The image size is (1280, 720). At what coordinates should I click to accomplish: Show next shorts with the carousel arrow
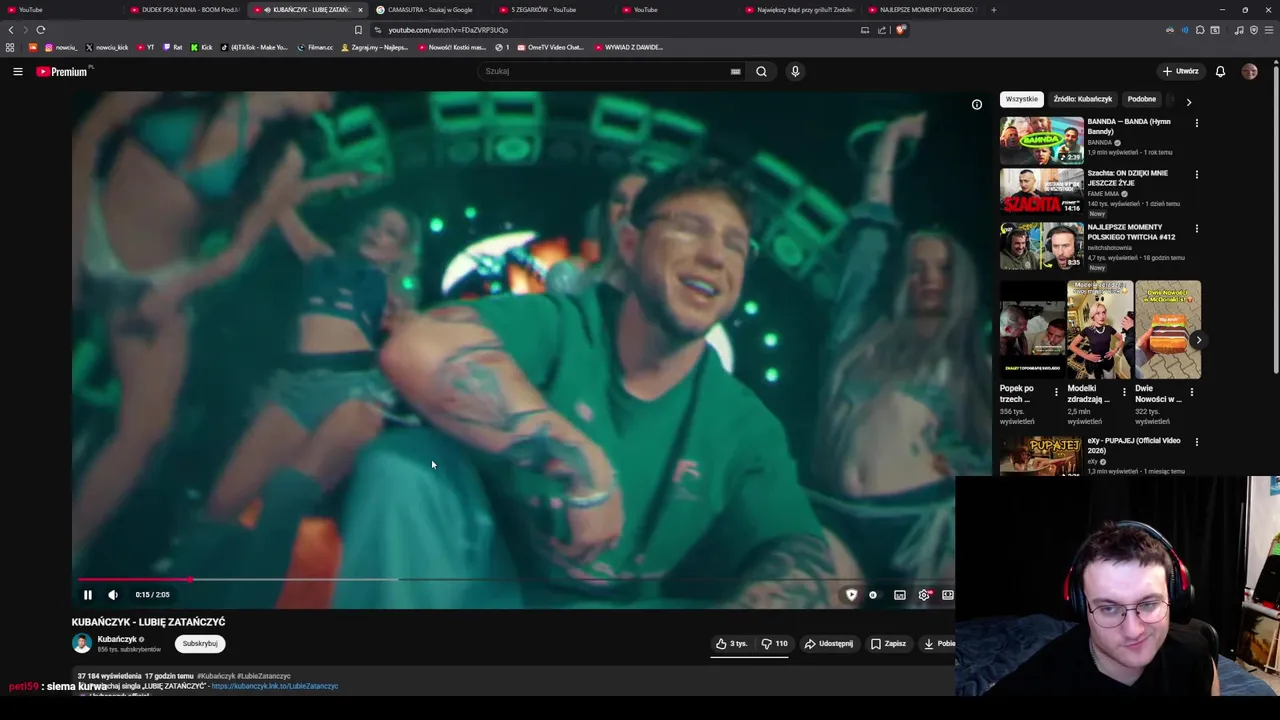point(1198,340)
